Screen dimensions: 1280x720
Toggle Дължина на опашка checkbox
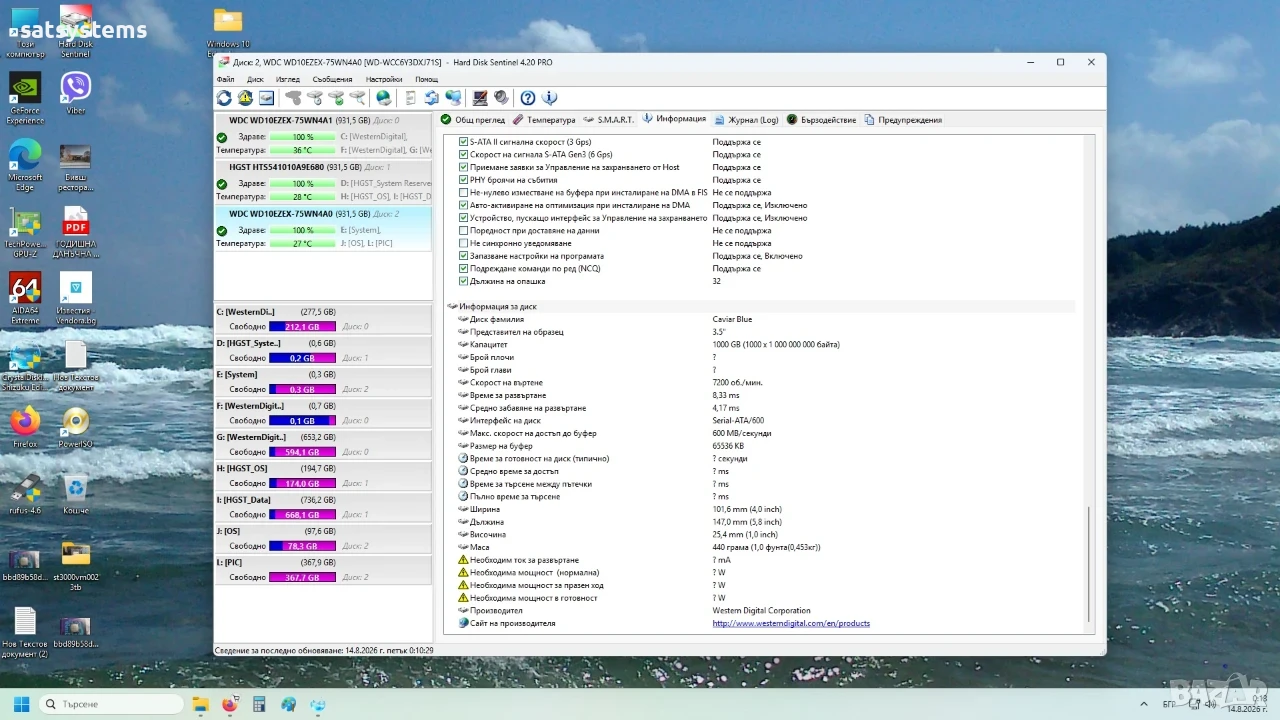tap(463, 281)
